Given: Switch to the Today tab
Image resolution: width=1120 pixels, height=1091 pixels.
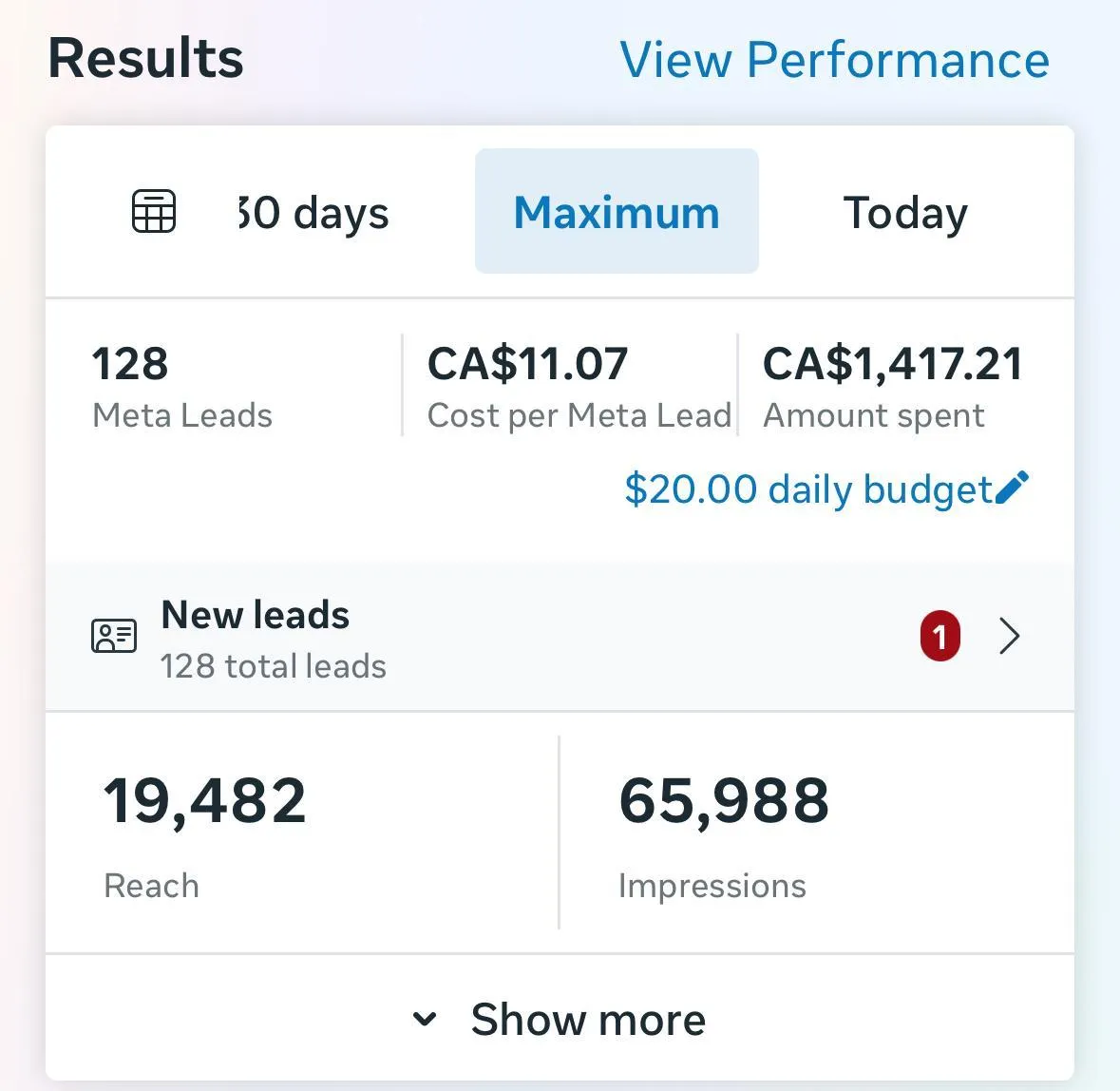Looking at the screenshot, I should pyautogui.click(x=905, y=213).
